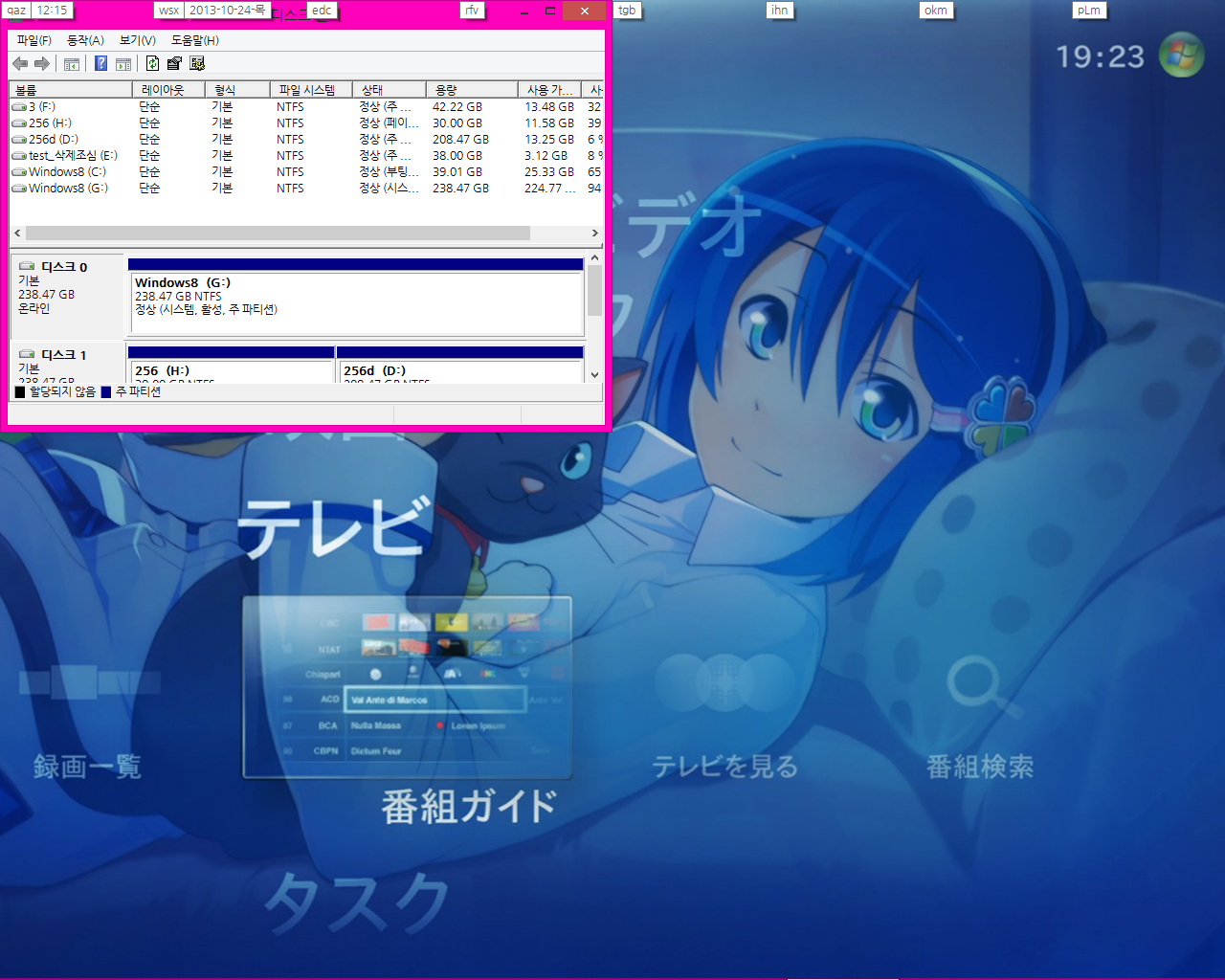Sort by the 형식 column header
Screen dimensions: 1225x980
pyautogui.click(x=237, y=90)
